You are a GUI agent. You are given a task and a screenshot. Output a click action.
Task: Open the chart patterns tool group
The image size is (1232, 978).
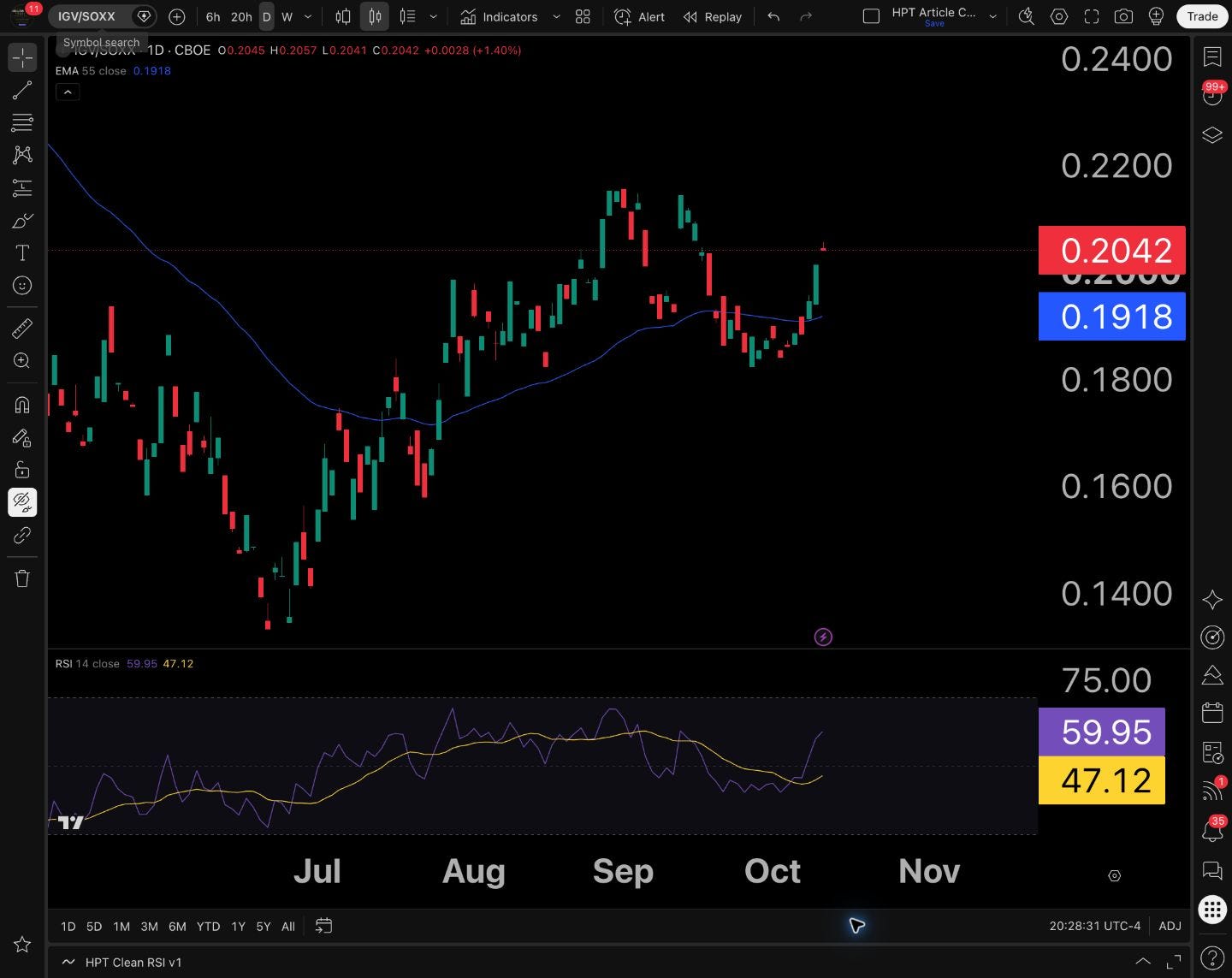click(x=22, y=155)
